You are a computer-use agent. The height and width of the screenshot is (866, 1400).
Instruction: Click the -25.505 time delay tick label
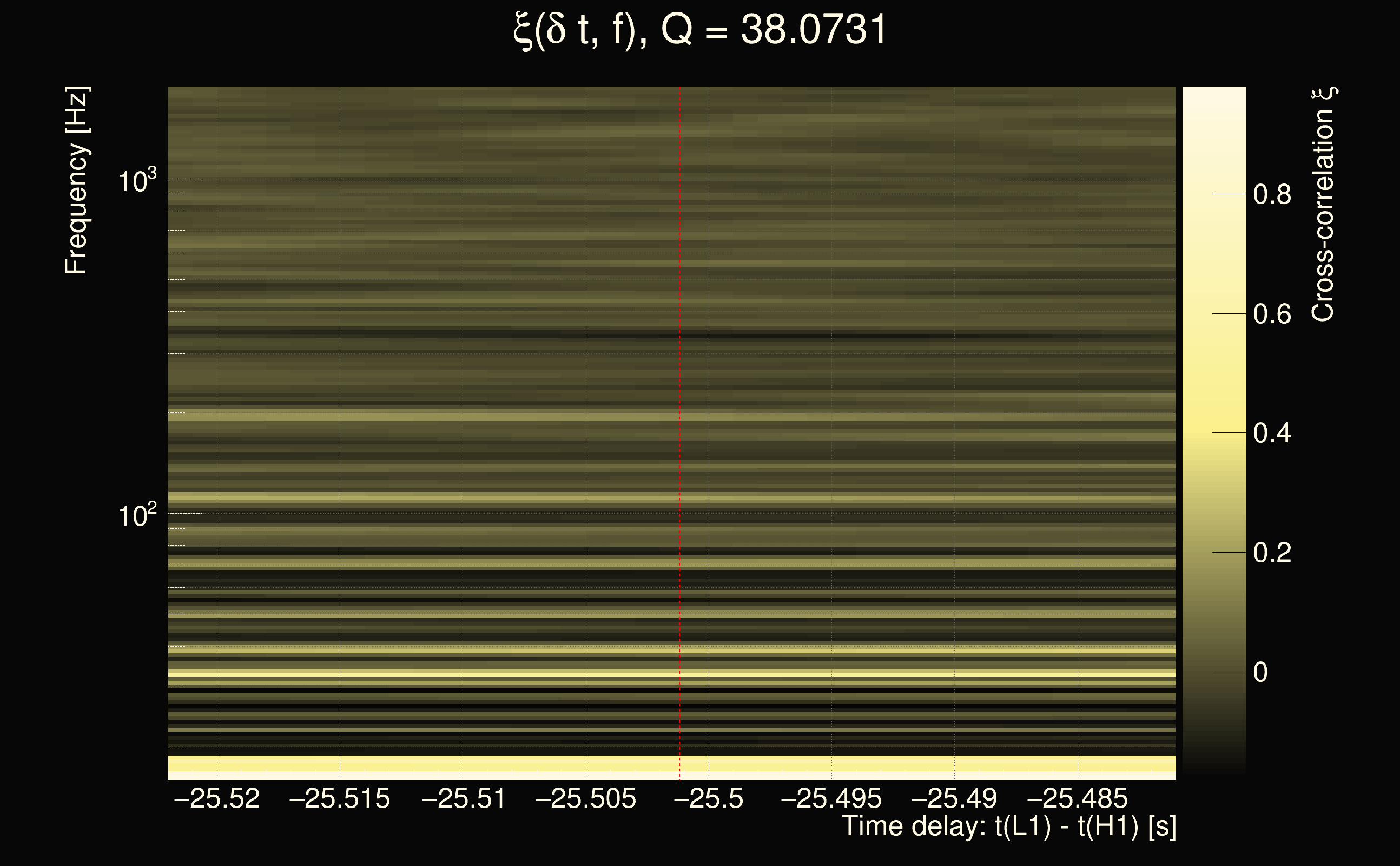tap(586, 798)
